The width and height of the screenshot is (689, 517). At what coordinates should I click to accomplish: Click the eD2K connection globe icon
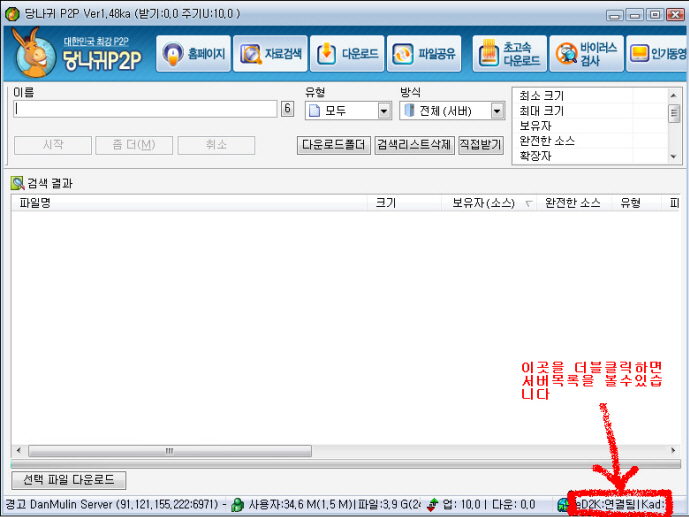pos(563,505)
